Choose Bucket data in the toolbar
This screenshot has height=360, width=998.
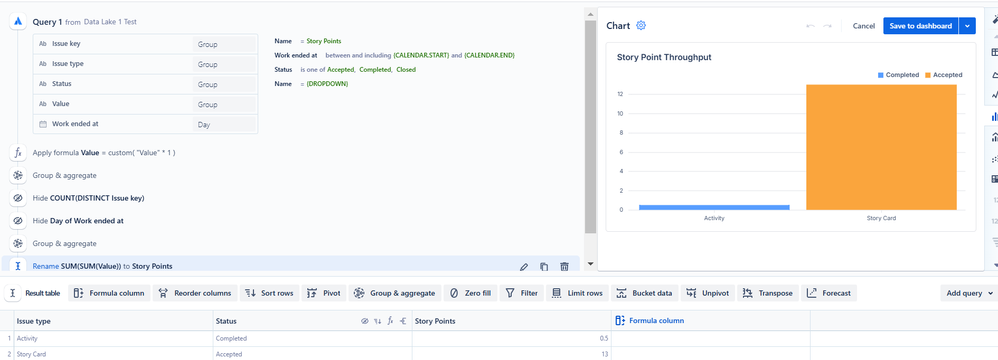coord(644,293)
